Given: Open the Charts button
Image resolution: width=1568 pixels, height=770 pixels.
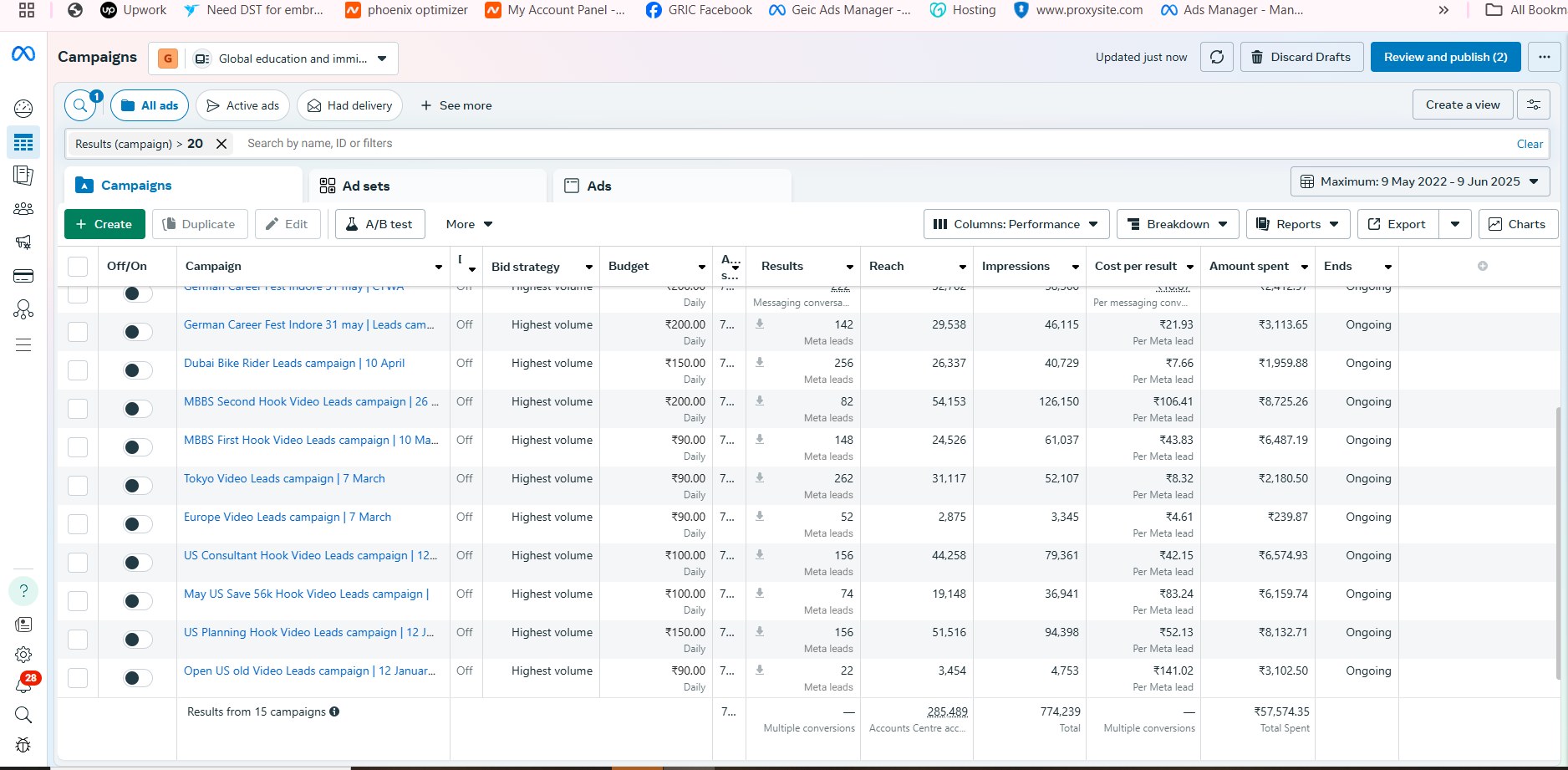Looking at the screenshot, I should tap(1518, 224).
